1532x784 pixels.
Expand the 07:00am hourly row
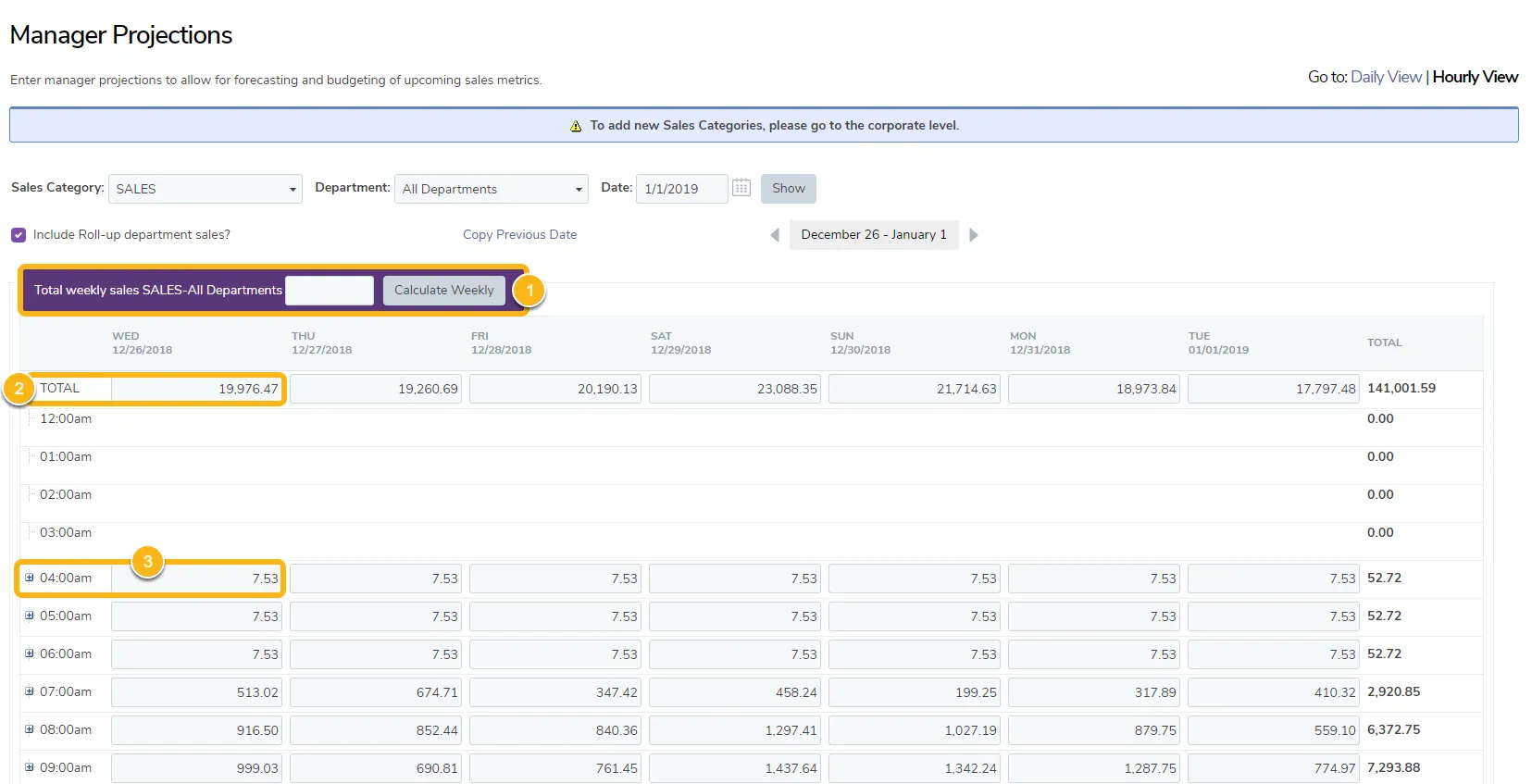pos(30,691)
